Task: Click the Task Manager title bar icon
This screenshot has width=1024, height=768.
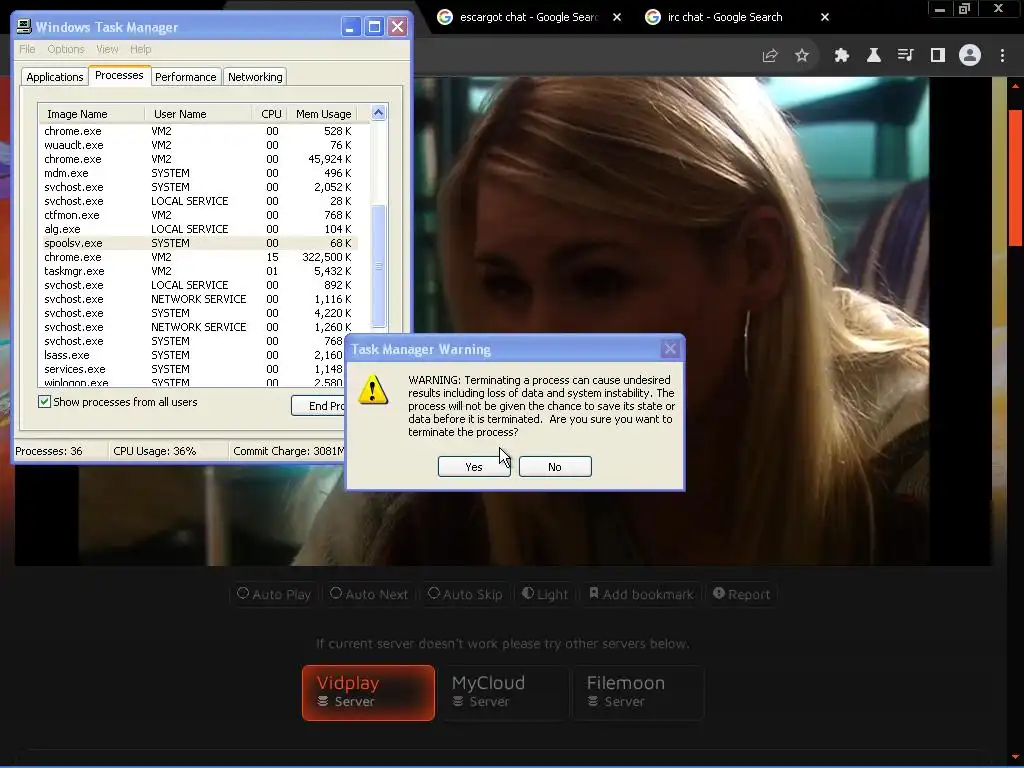Action: tap(24, 26)
